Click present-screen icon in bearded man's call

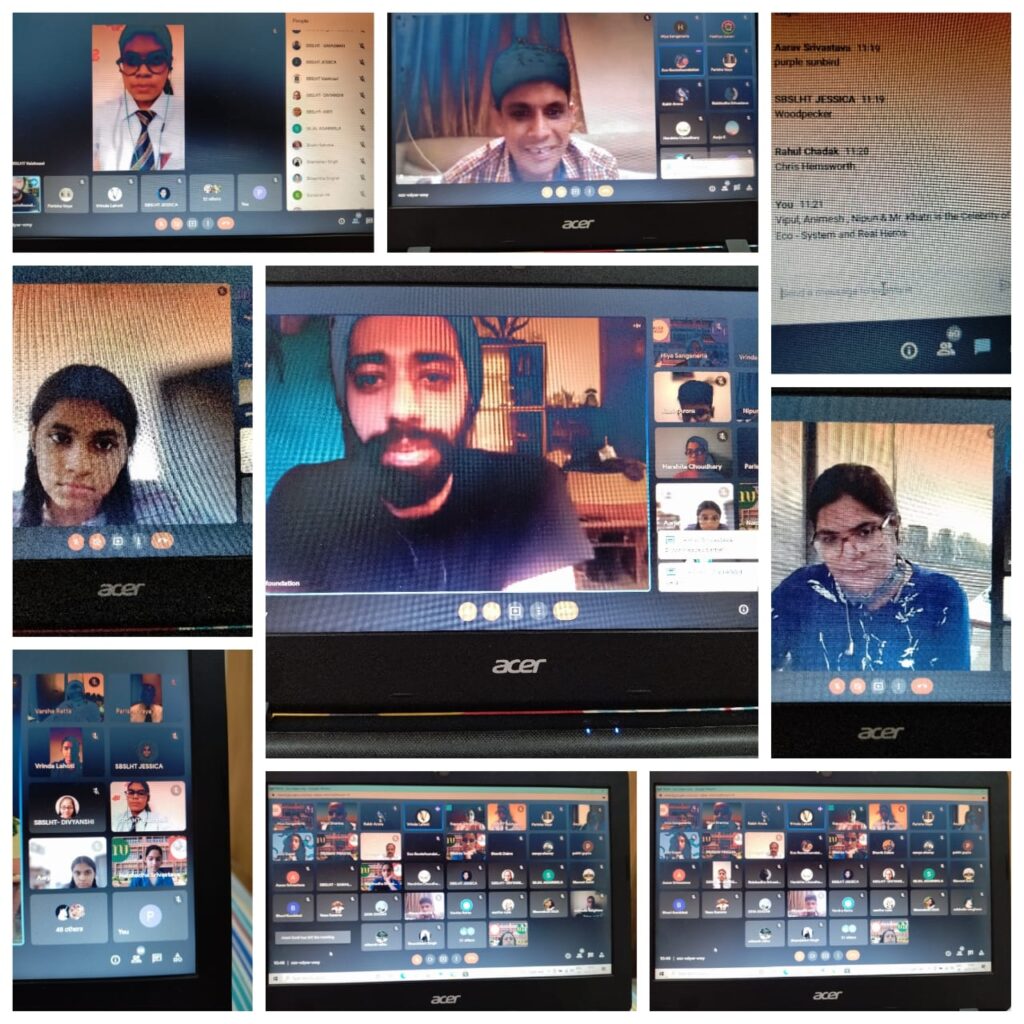pos(515,611)
